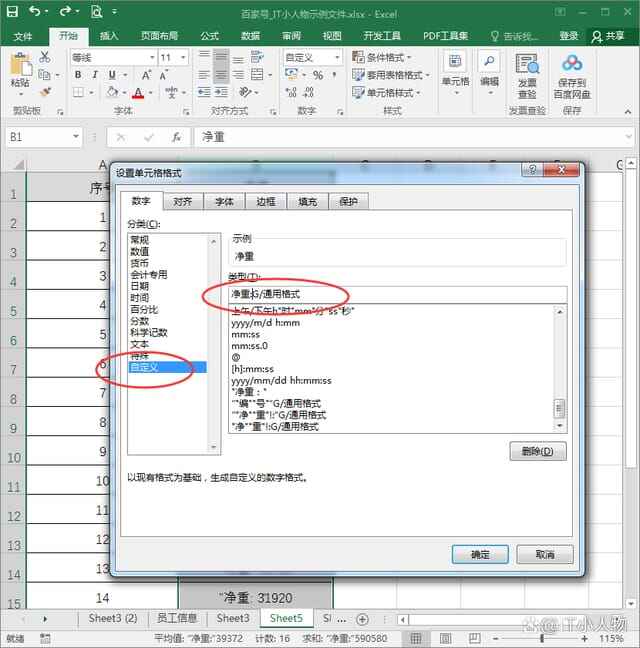This screenshot has height=648, width=640.
Task: Select 自定义 in the category list
Action: click(168, 367)
